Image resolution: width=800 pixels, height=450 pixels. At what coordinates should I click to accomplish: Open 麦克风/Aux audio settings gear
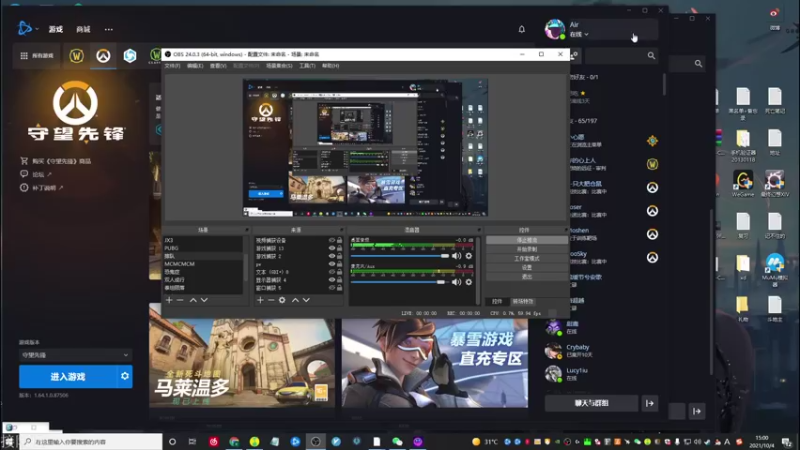pos(468,283)
